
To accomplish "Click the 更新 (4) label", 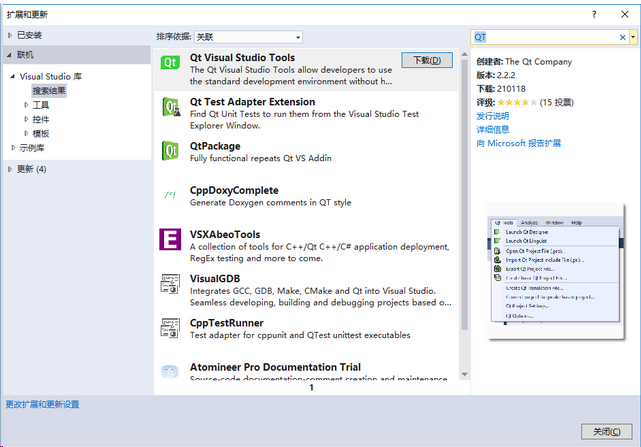I will [31, 169].
